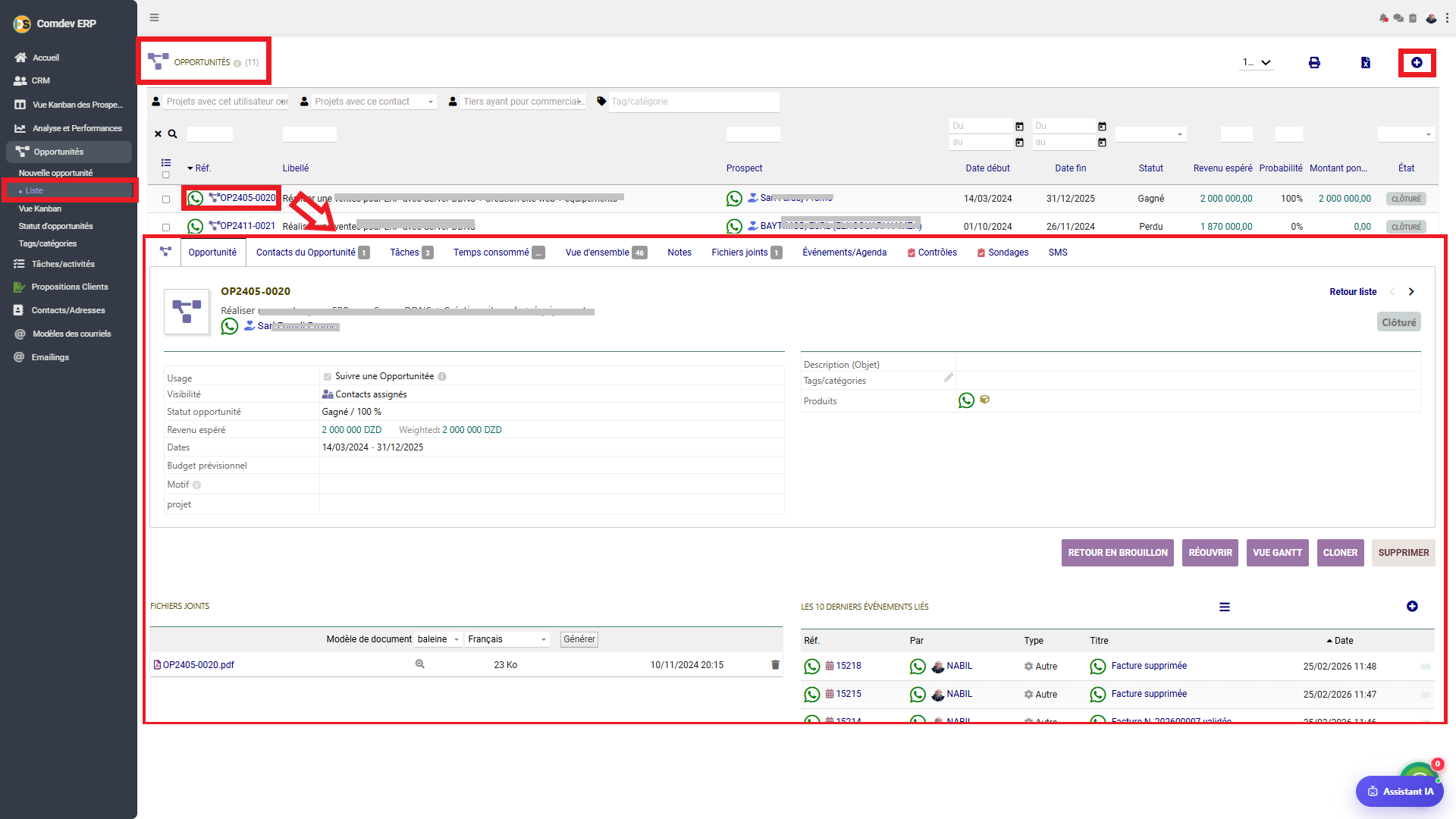The width and height of the screenshot is (1456, 819).
Task: Export opportunities list to Excel
Action: [x=1365, y=63]
